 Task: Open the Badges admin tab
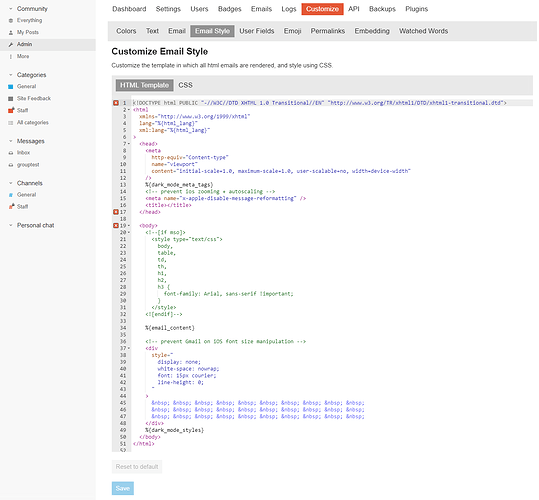[x=230, y=9]
